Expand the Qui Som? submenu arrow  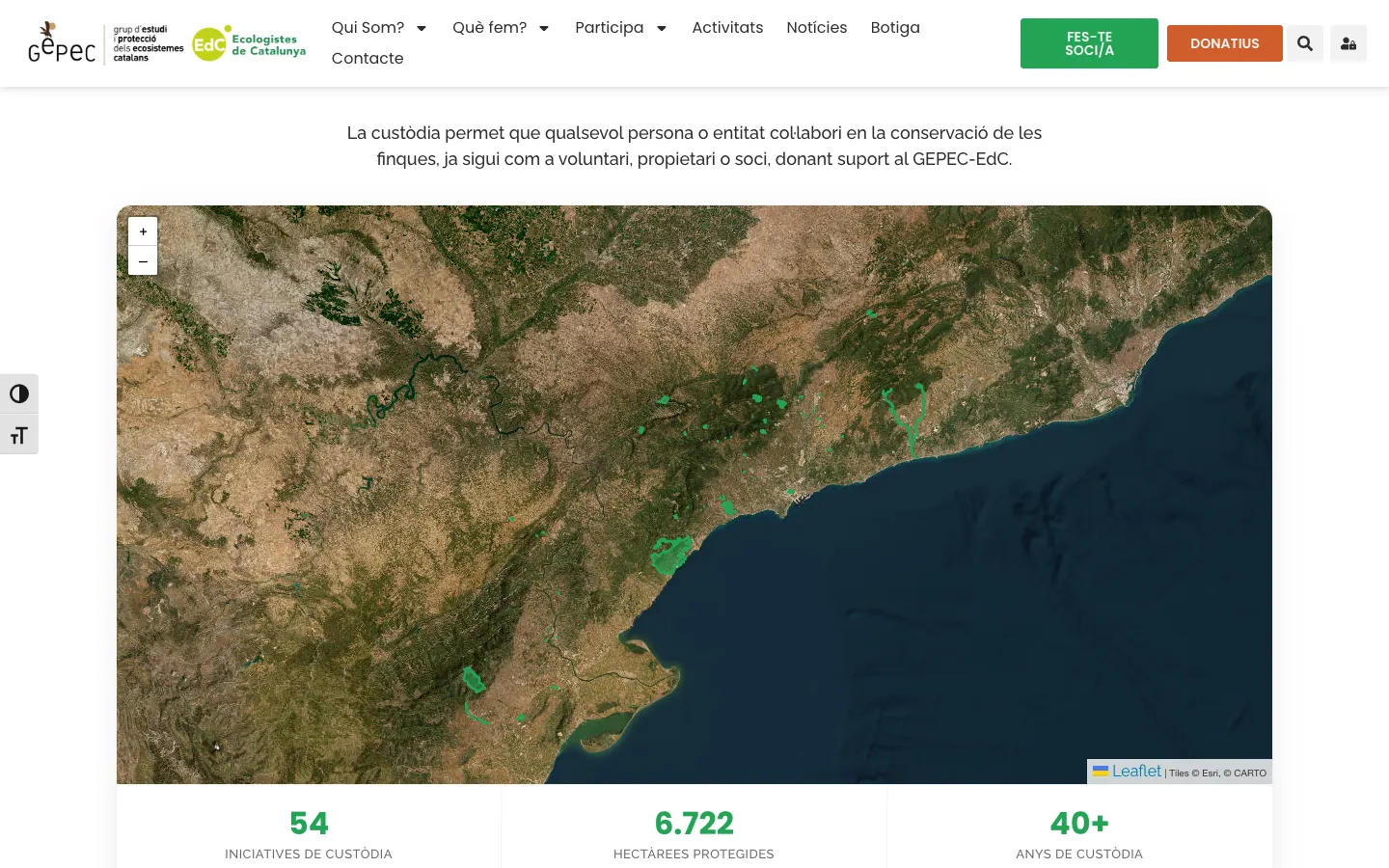click(422, 28)
